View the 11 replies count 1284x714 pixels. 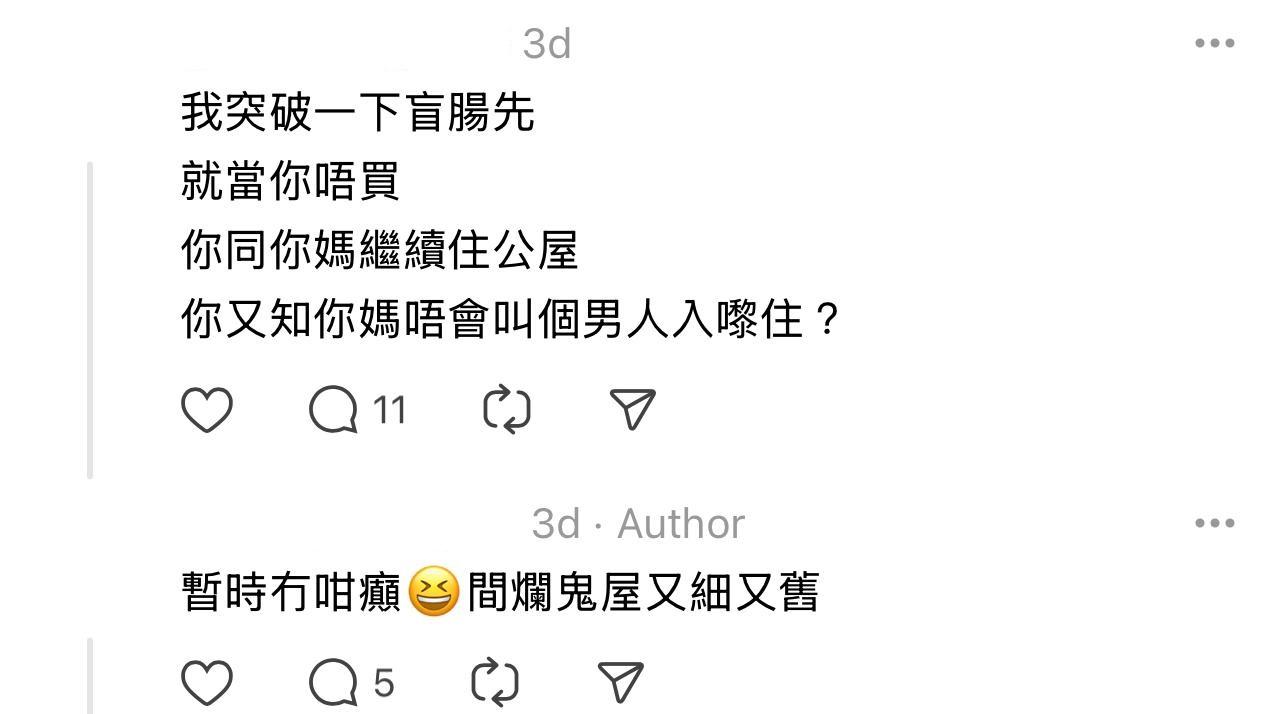[390, 410]
